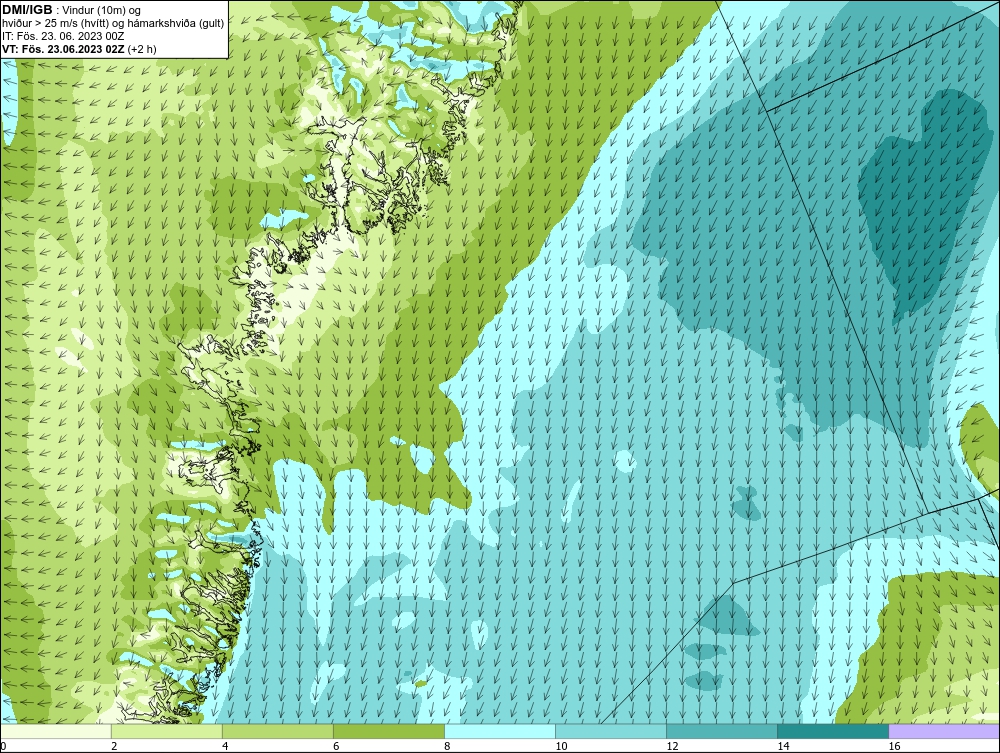Click the legend scale label '10'

[x=561, y=746]
